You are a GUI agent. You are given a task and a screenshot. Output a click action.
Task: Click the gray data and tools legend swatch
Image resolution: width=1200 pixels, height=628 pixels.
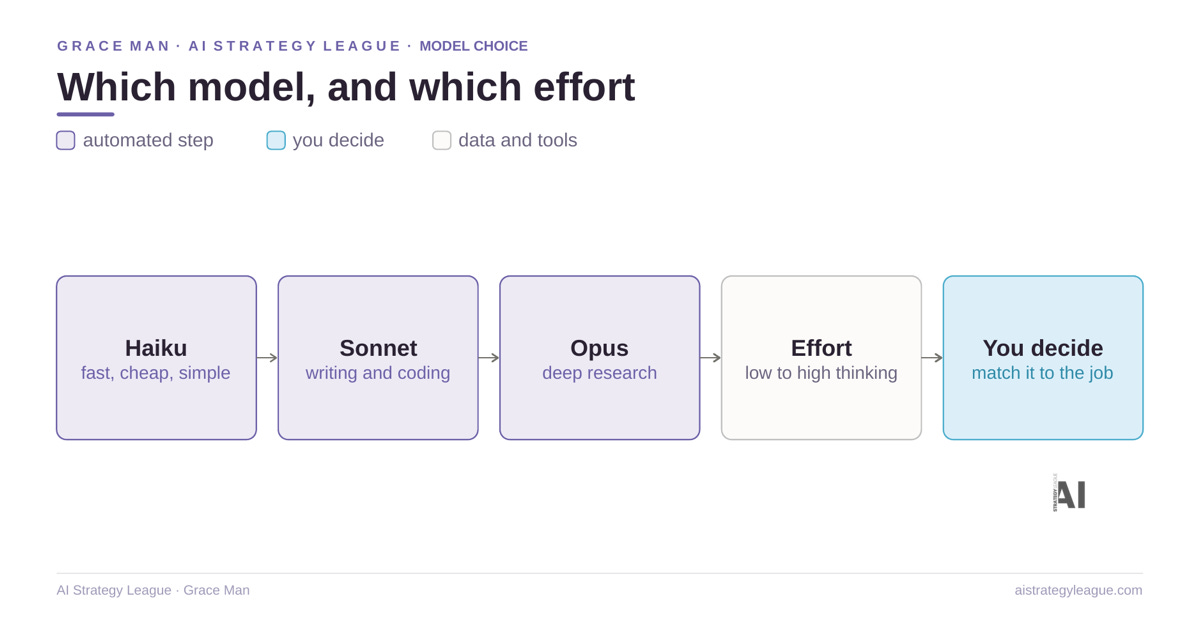pyautogui.click(x=442, y=140)
